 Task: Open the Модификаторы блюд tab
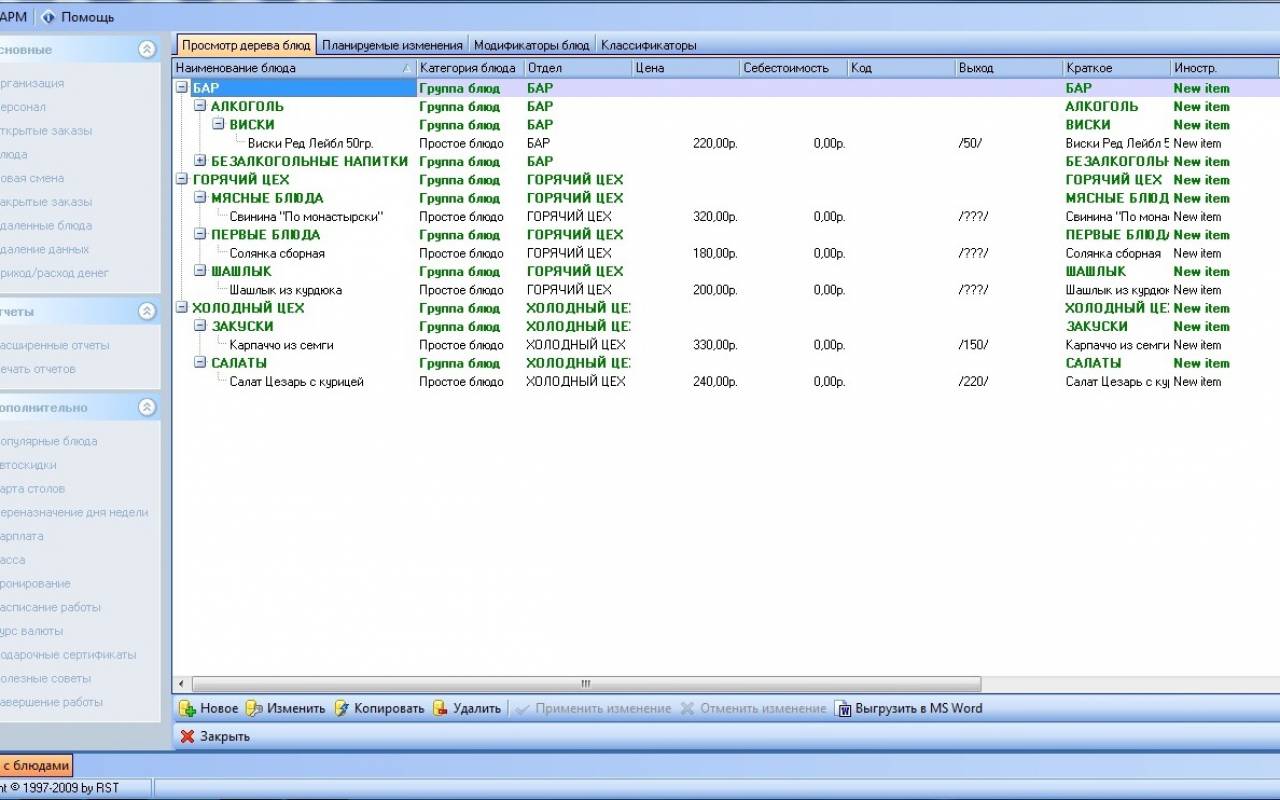pos(531,45)
